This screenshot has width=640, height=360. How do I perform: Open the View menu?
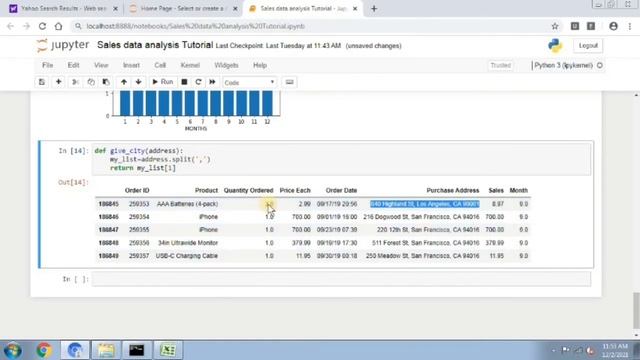click(x=101, y=65)
